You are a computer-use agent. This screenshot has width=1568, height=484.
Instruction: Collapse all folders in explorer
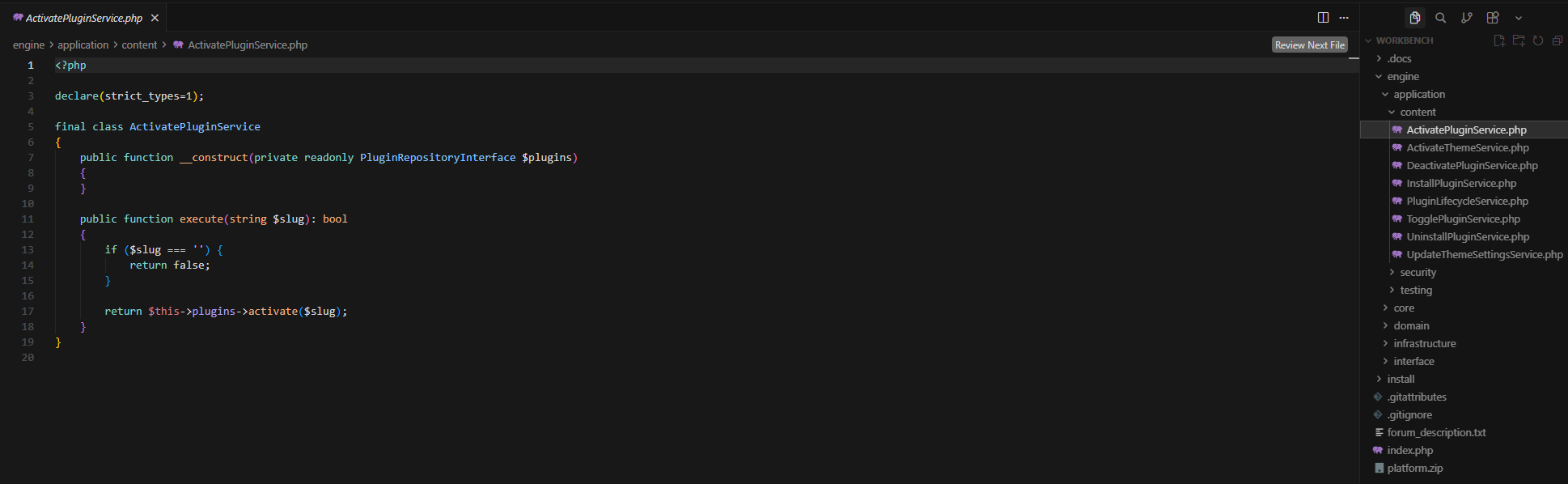(x=1557, y=40)
